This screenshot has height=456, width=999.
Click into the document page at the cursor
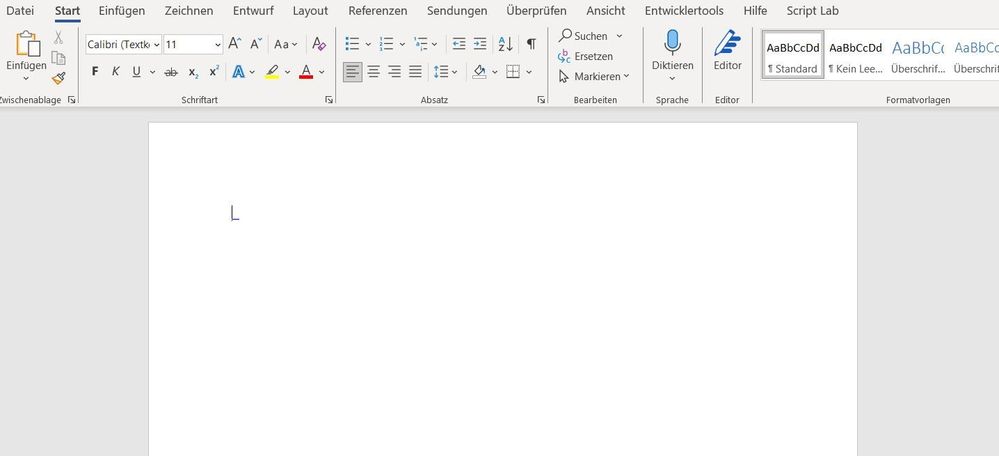point(232,213)
